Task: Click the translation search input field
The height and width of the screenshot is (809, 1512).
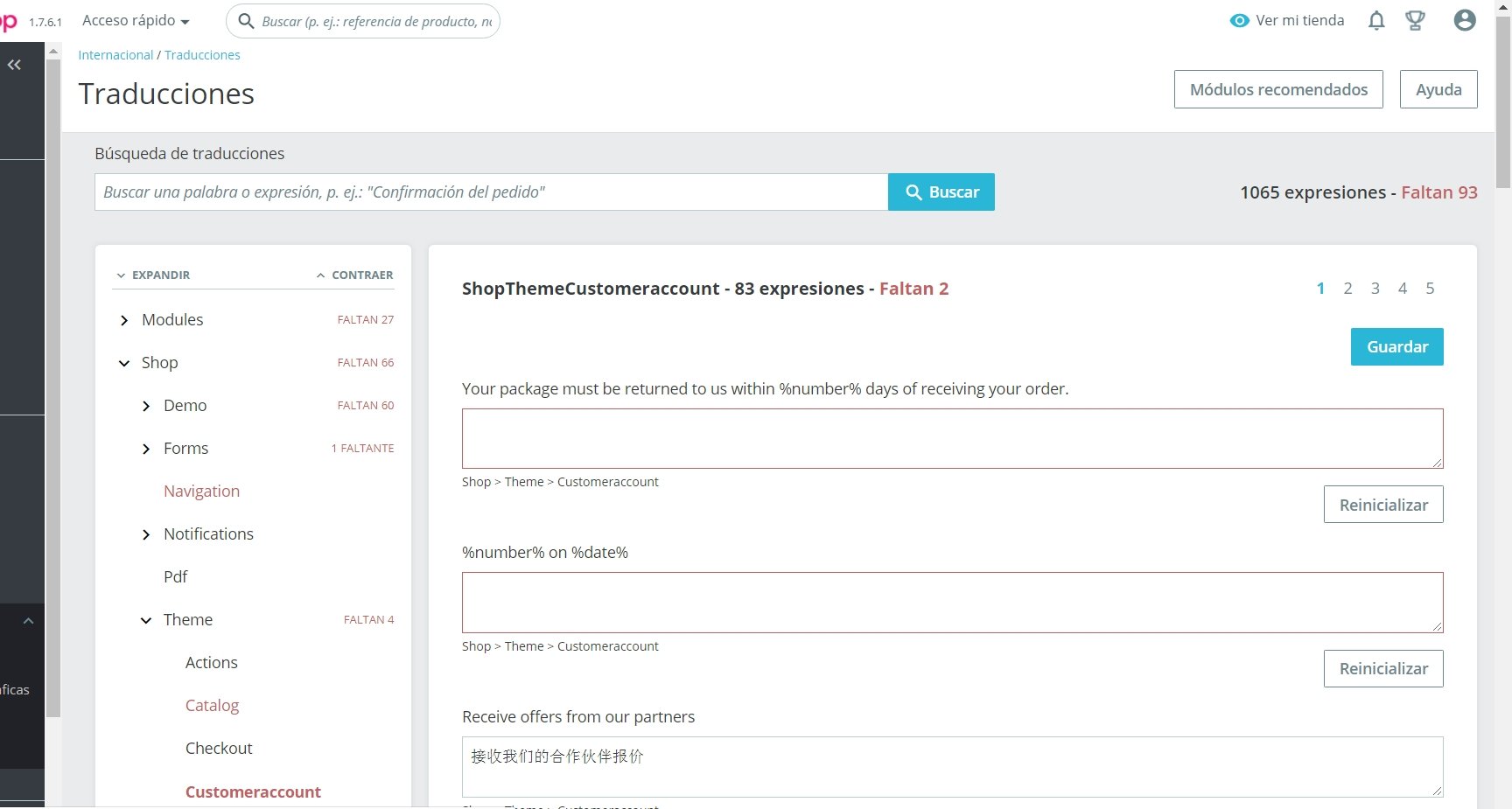Action: [491, 192]
